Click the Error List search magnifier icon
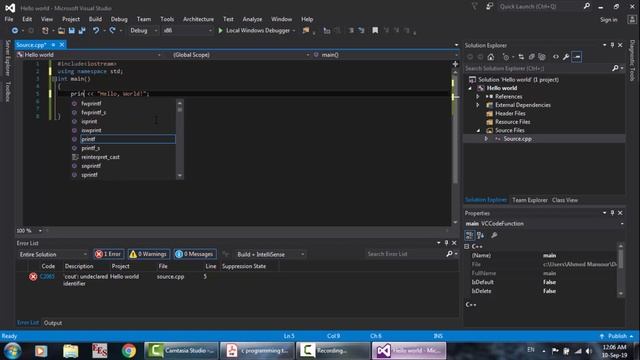Image resolution: width=640 pixels, height=360 pixels. (x=449, y=254)
